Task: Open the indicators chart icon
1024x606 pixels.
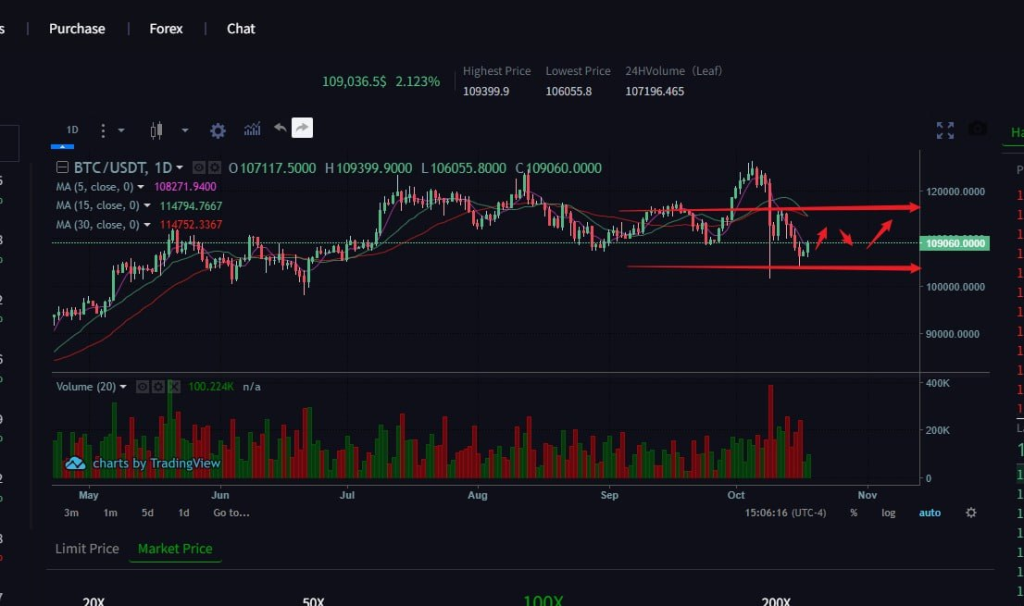Action: (x=252, y=129)
